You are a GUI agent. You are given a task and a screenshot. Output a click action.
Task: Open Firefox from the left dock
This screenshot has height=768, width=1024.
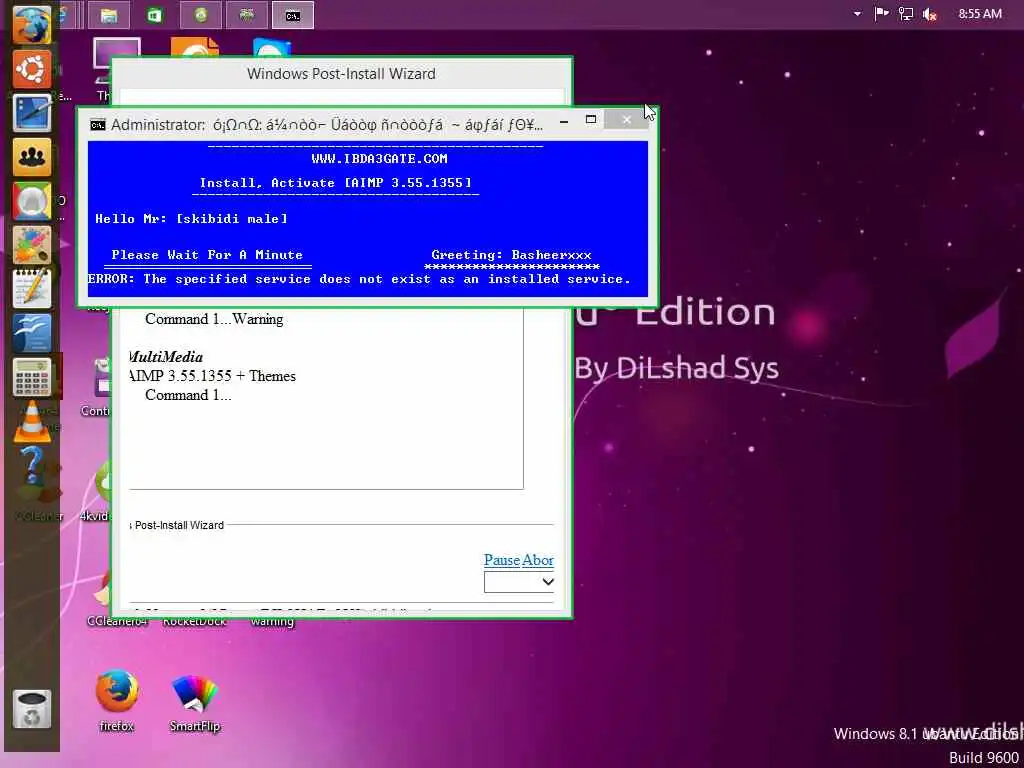tap(31, 24)
